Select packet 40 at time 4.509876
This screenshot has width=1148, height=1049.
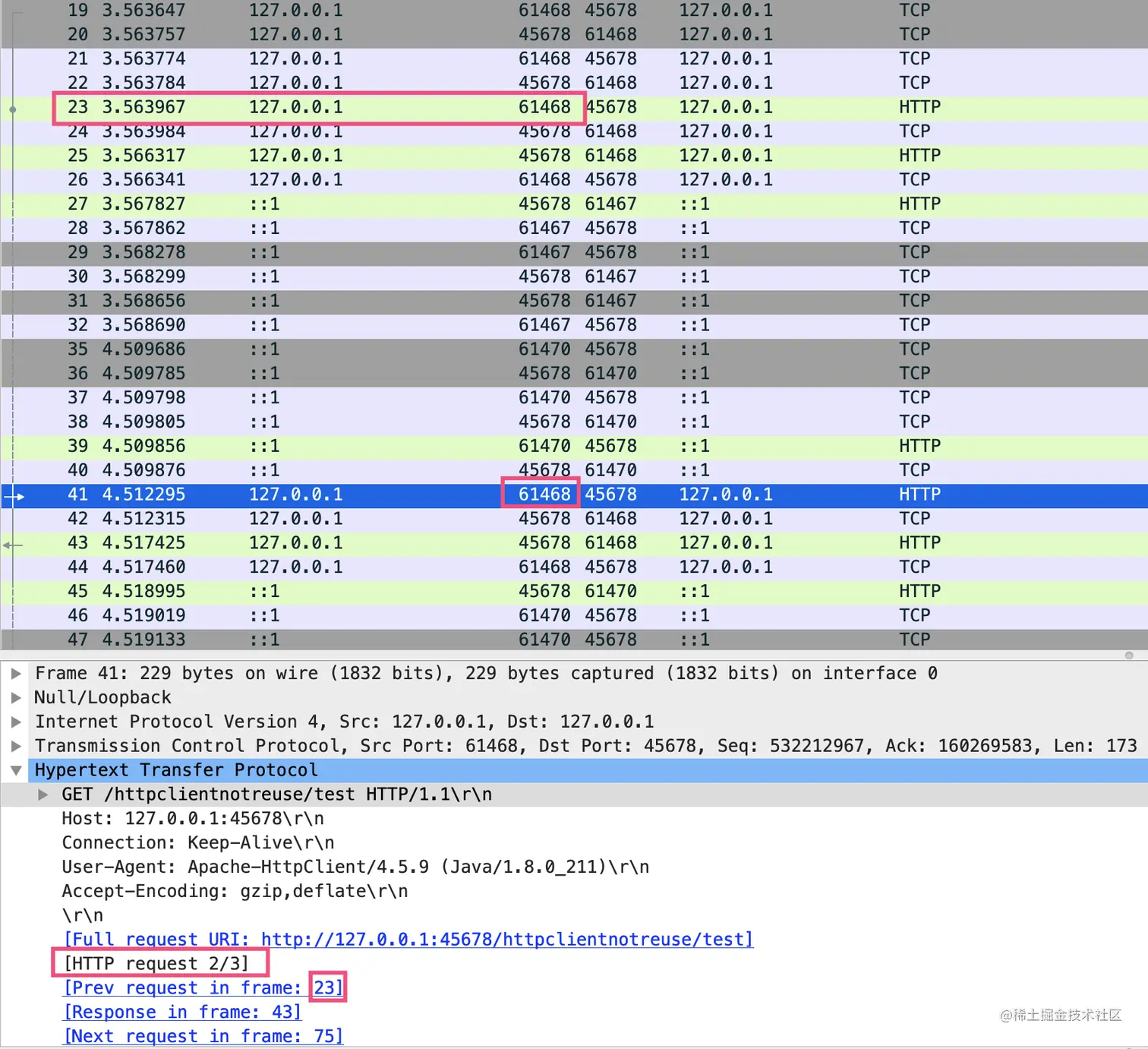(x=574, y=470)
